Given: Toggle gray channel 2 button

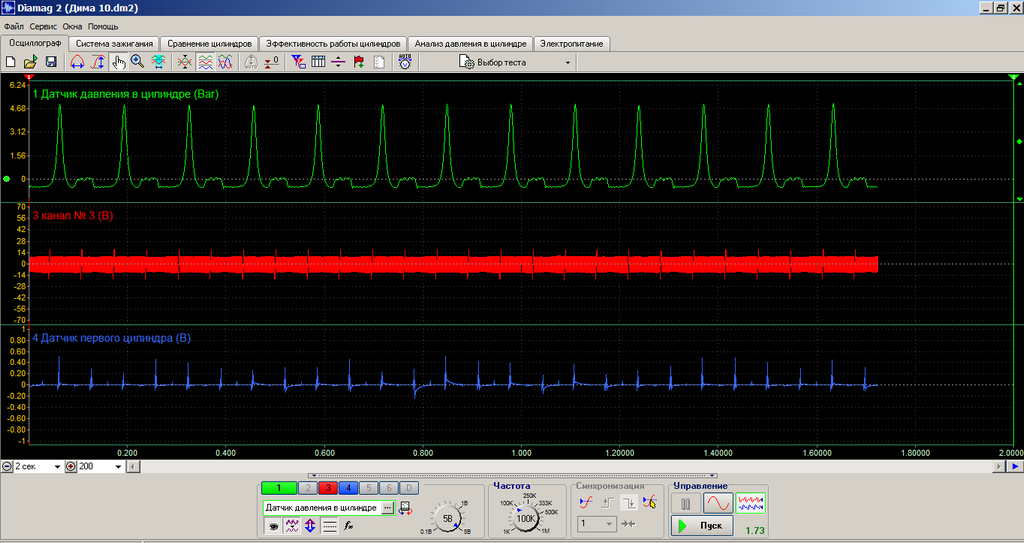Looking at the screenshot, I should [x=308, y=488].
